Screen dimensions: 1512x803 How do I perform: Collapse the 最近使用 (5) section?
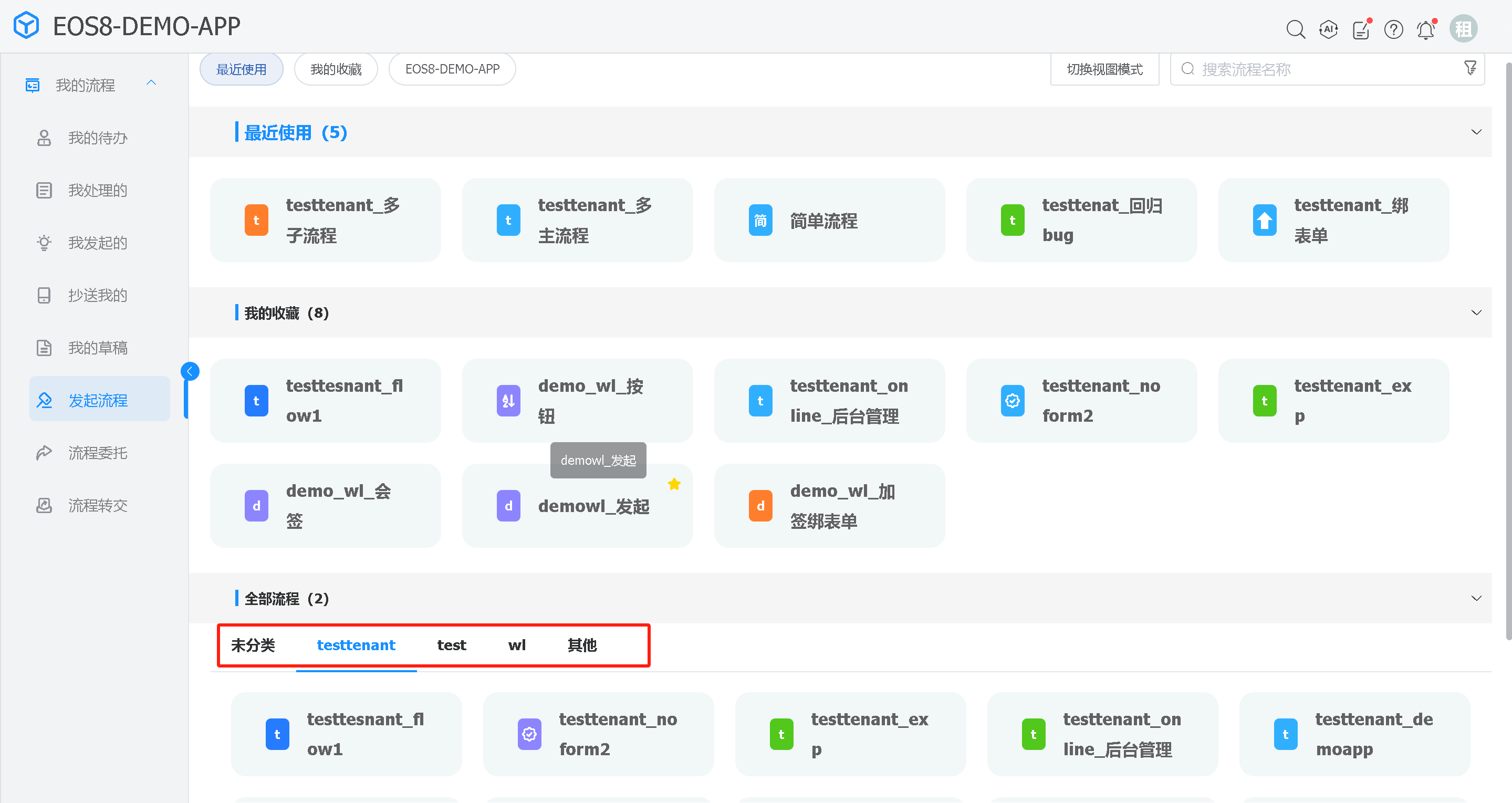pyautogui.click(x=1476, y=132)
